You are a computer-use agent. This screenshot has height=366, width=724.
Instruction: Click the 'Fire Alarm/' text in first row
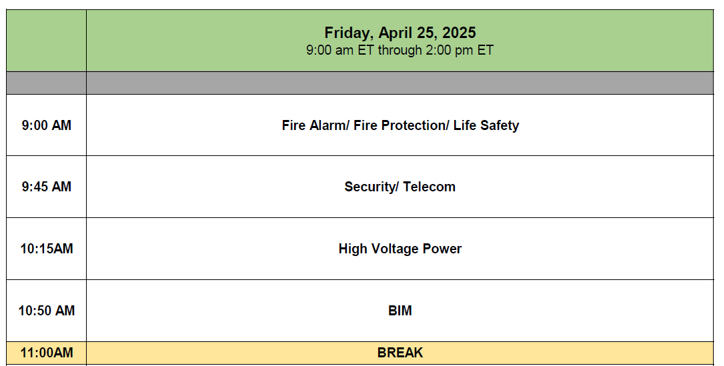(315, 125)
